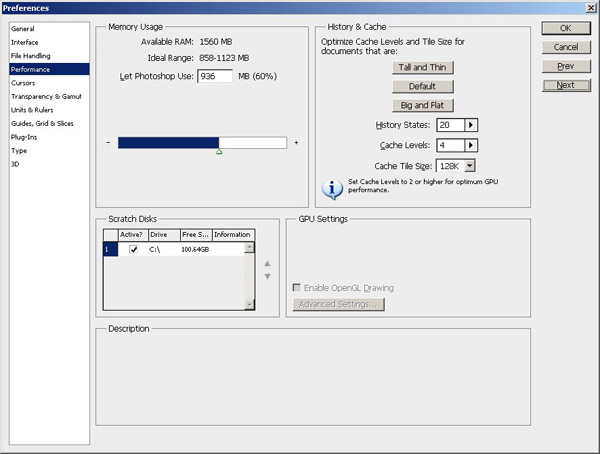Select Performance in the sidebar list
Viewport: 600px width, 454px height.
(49, 69)
